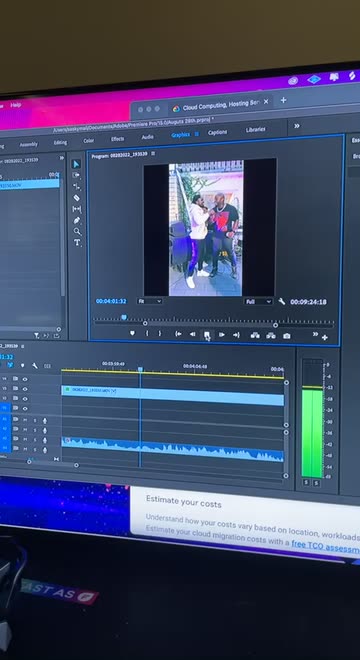The image size is (360, 660).
Task: Click the Program Monitor playhead marker
Action: (x=124, y=317)
